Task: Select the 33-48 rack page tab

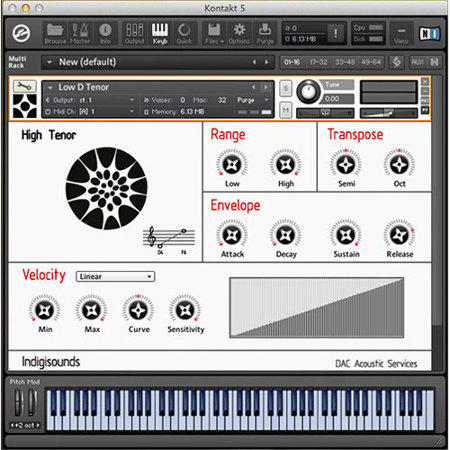Action: [345, 62]
